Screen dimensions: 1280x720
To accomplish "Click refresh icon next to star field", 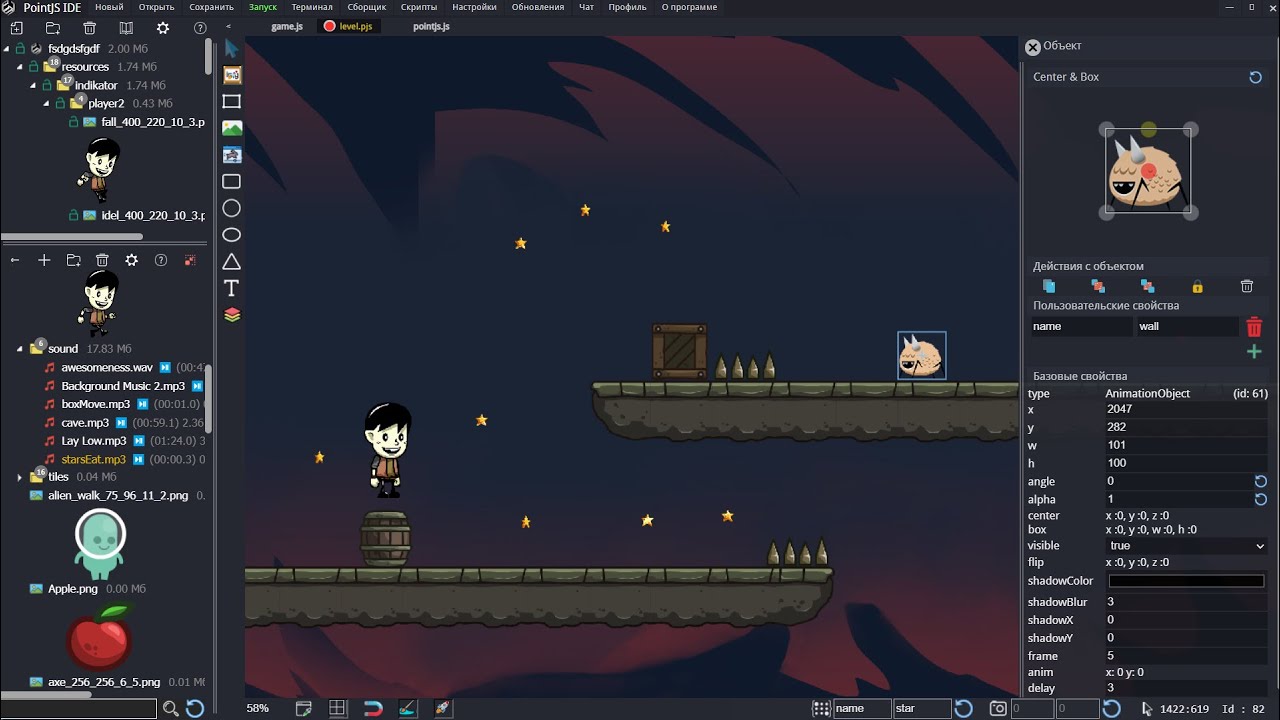I will coord(963,708).
